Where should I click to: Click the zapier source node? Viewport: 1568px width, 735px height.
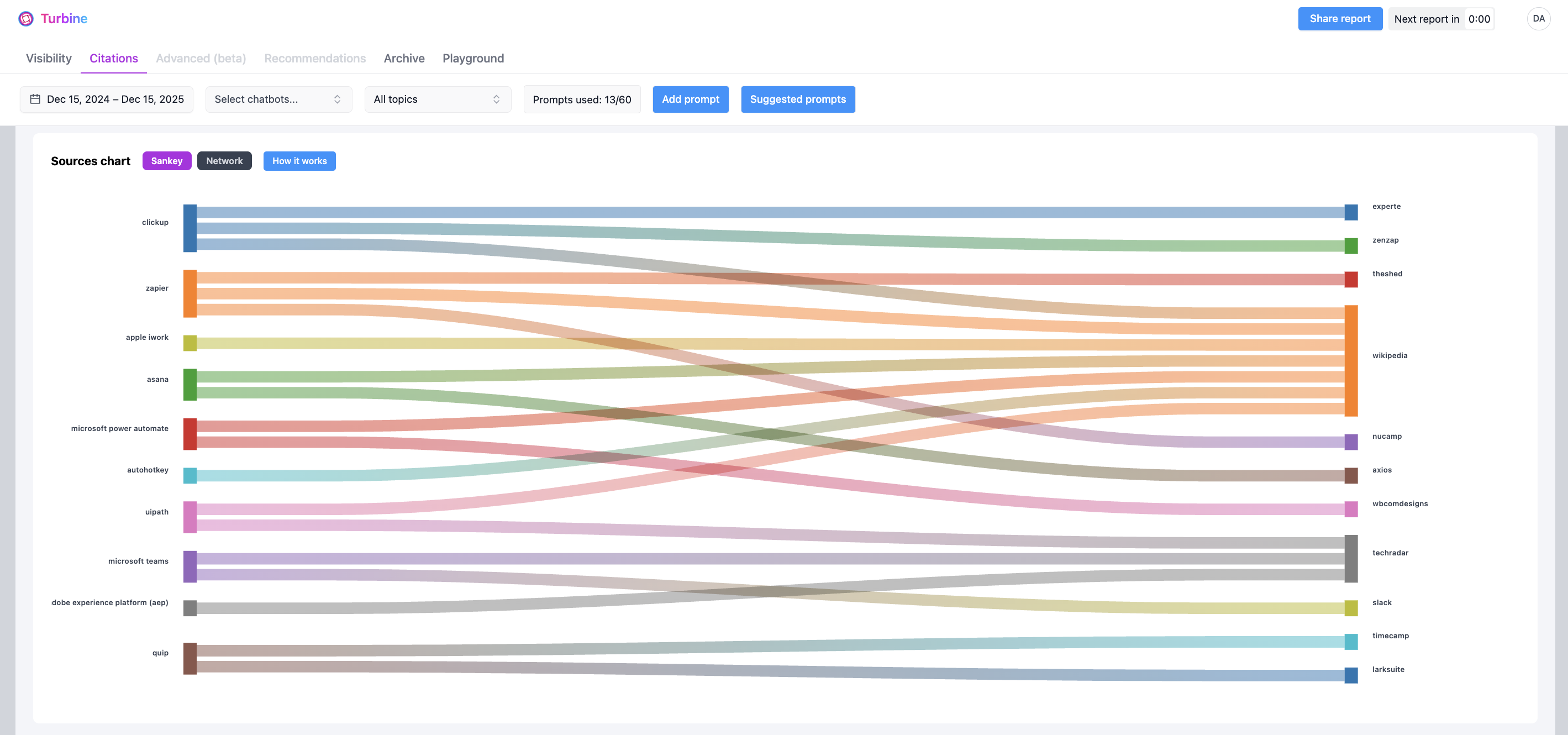click(190, 293)
